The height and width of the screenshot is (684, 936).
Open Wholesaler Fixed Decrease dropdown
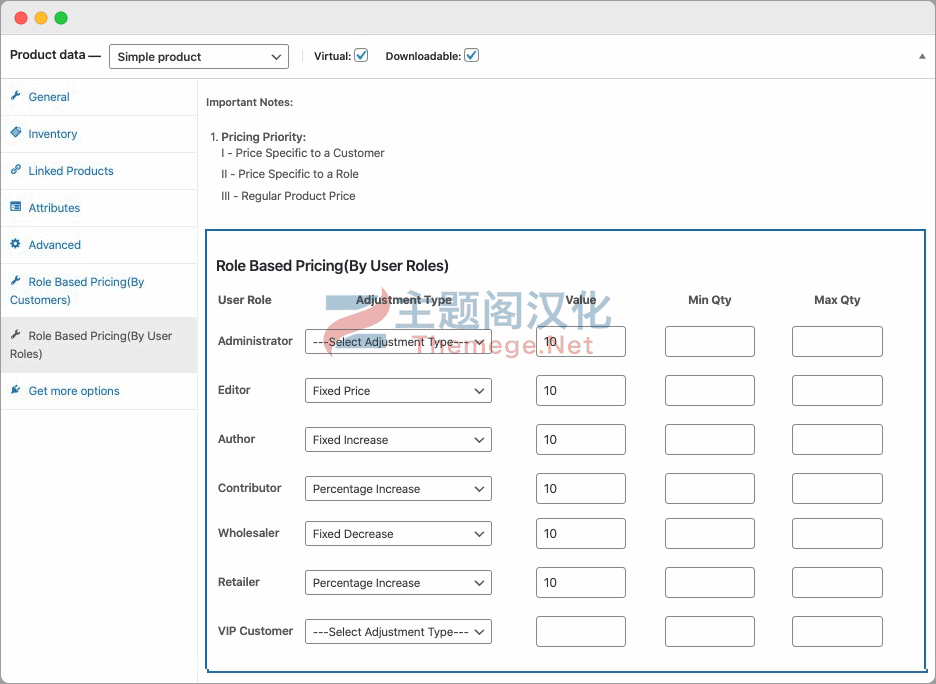coord(398,534)
